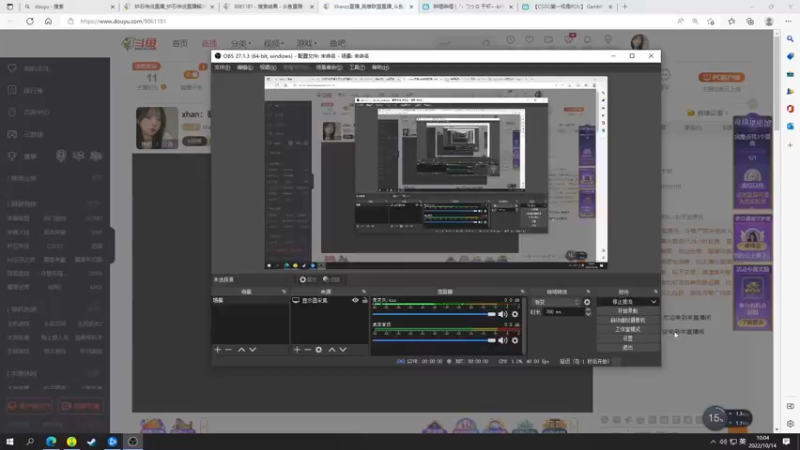
Task: Move selected source up with arrow
Action: click(x=332, y=349)
